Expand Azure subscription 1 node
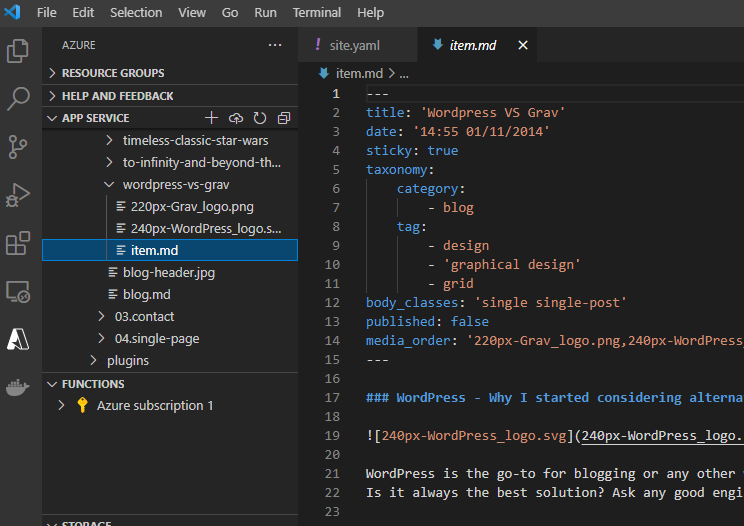This screenshot has width=744, height=526. pos(62,406)
